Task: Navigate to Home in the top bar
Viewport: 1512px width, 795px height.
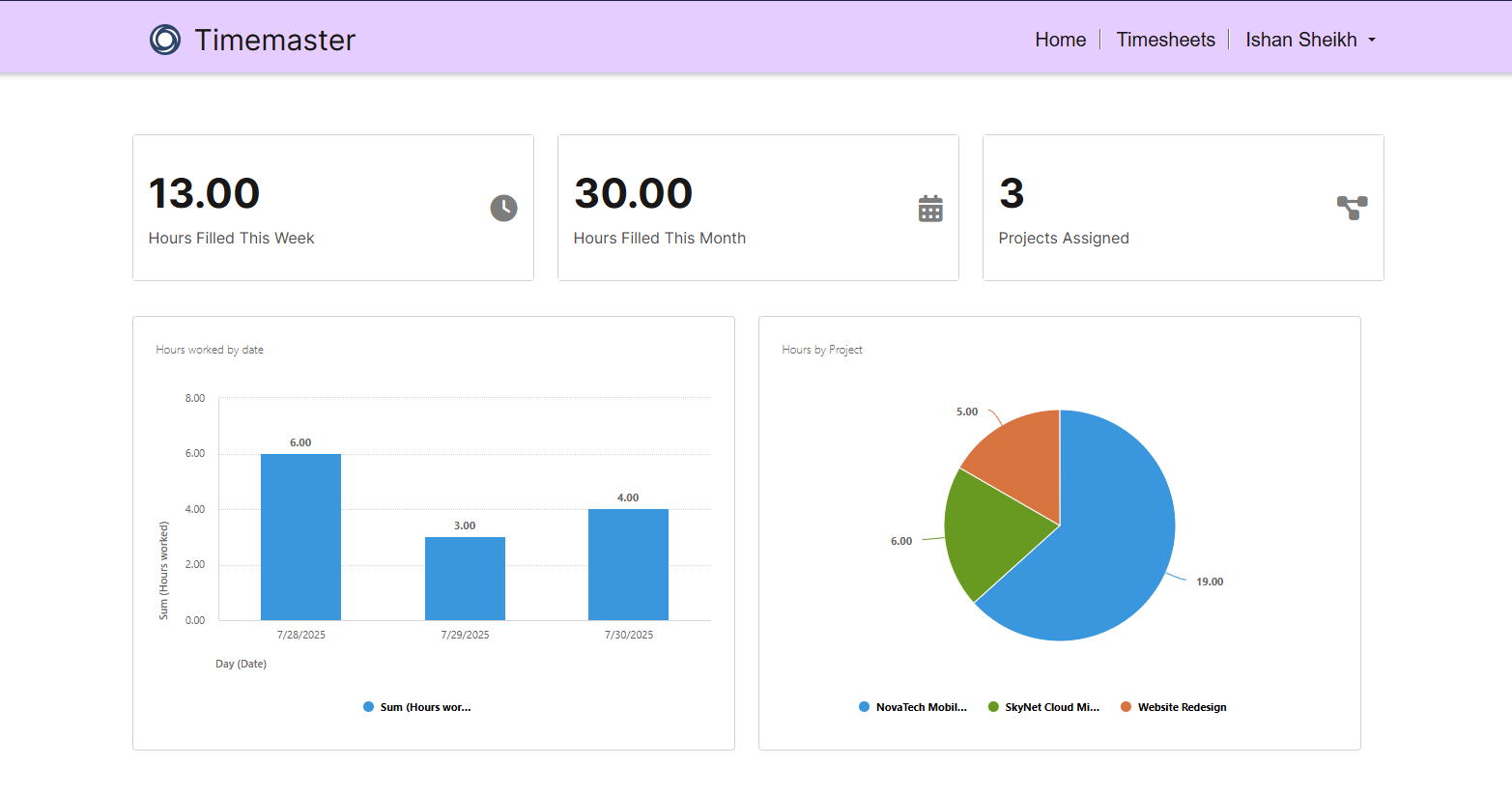Action: pos(1060,40)
